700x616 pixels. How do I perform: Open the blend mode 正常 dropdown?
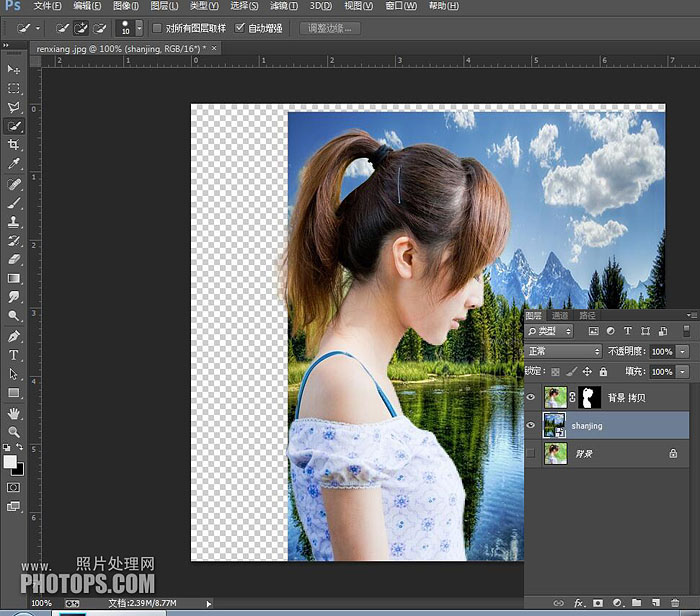pyautogui.click(x=563, y=351)
